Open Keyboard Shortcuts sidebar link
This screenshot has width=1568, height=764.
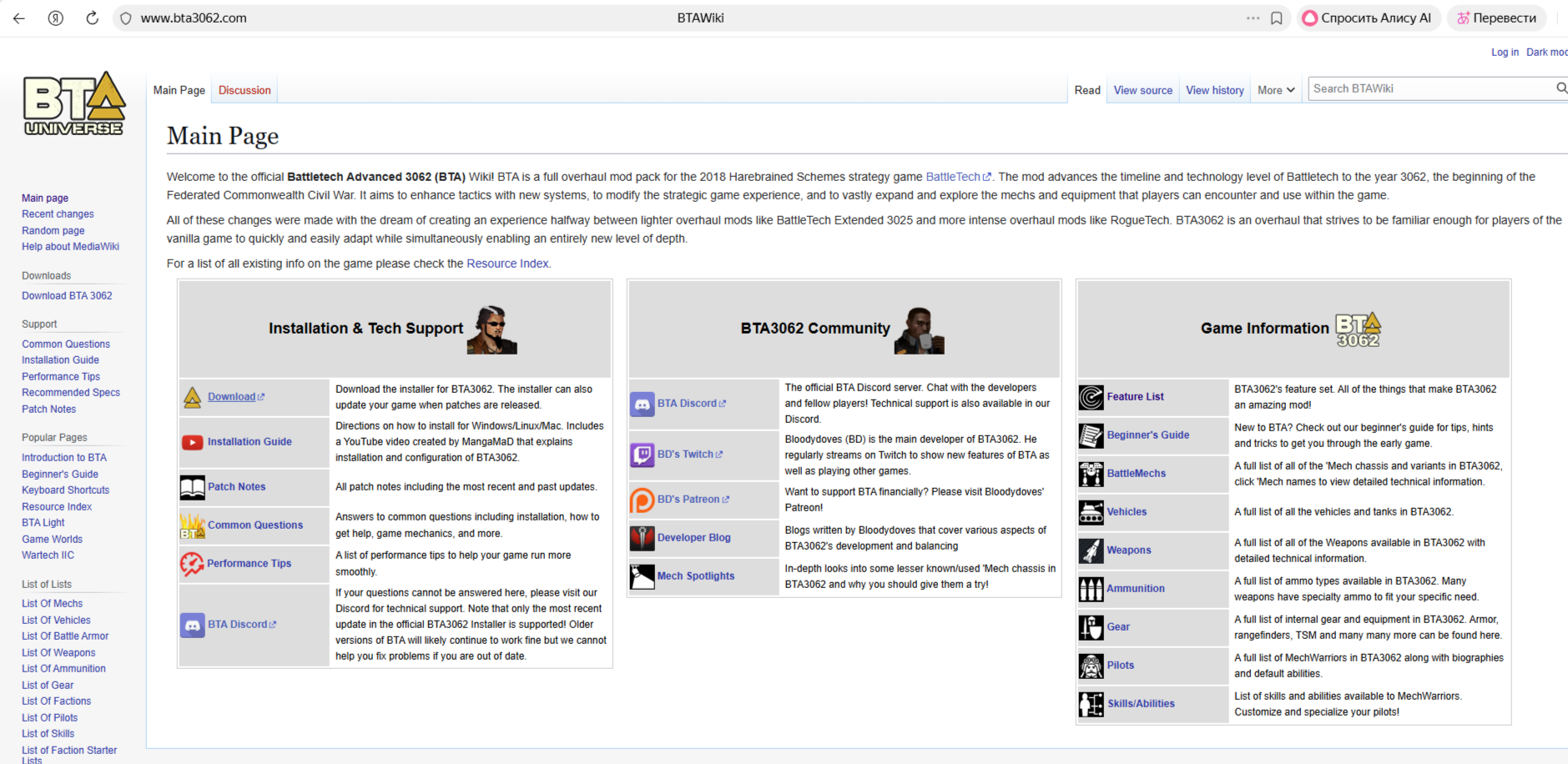(x=66, y=490)
